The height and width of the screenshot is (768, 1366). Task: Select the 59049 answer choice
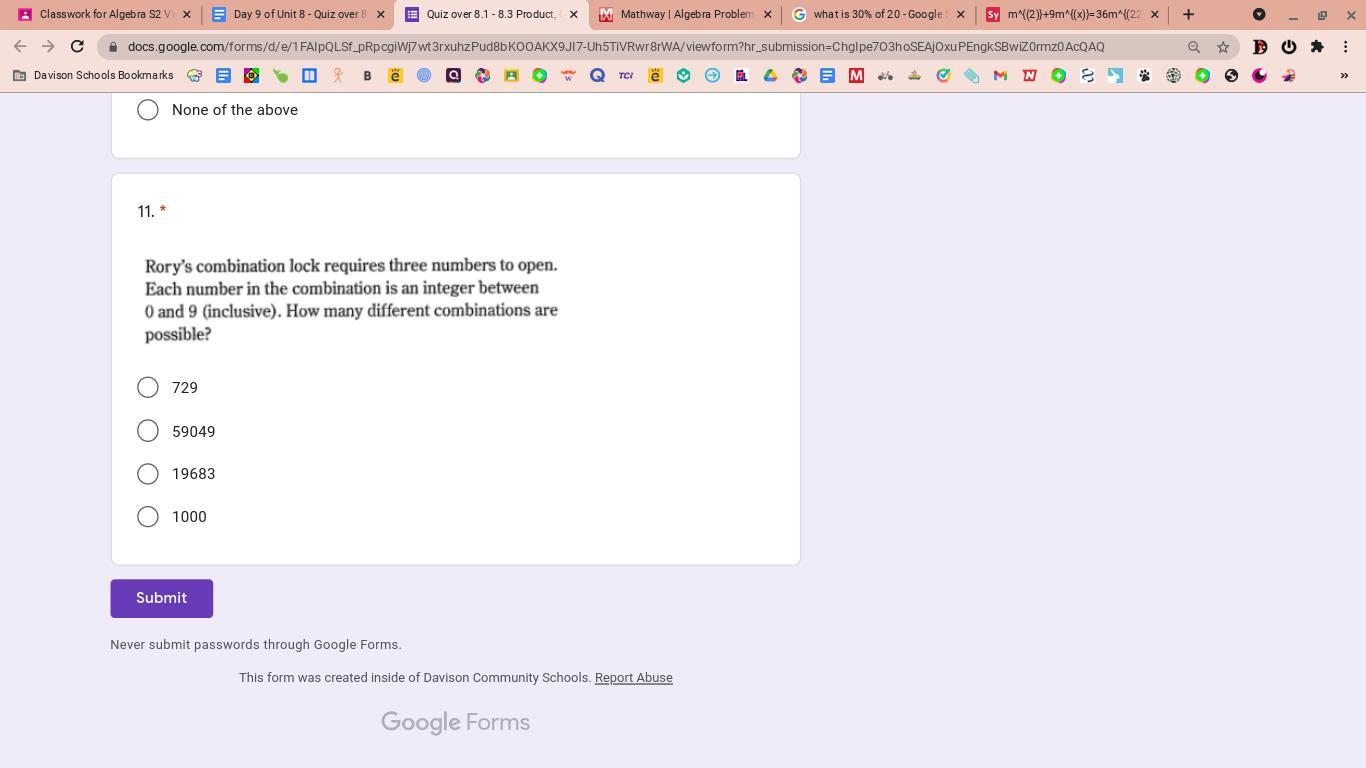click(x=148, y=431)
